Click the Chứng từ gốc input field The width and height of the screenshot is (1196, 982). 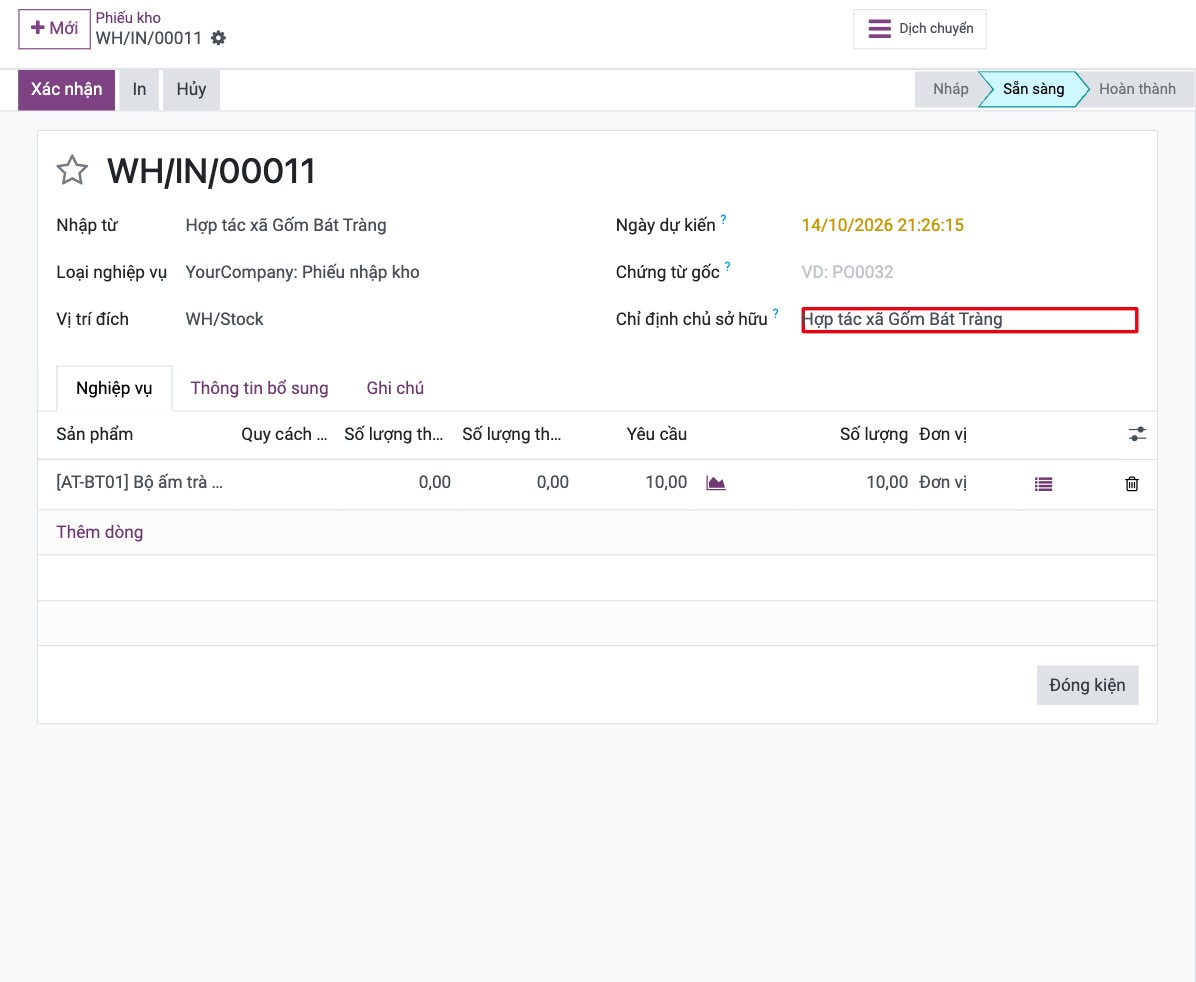click(x=969, y=272)
